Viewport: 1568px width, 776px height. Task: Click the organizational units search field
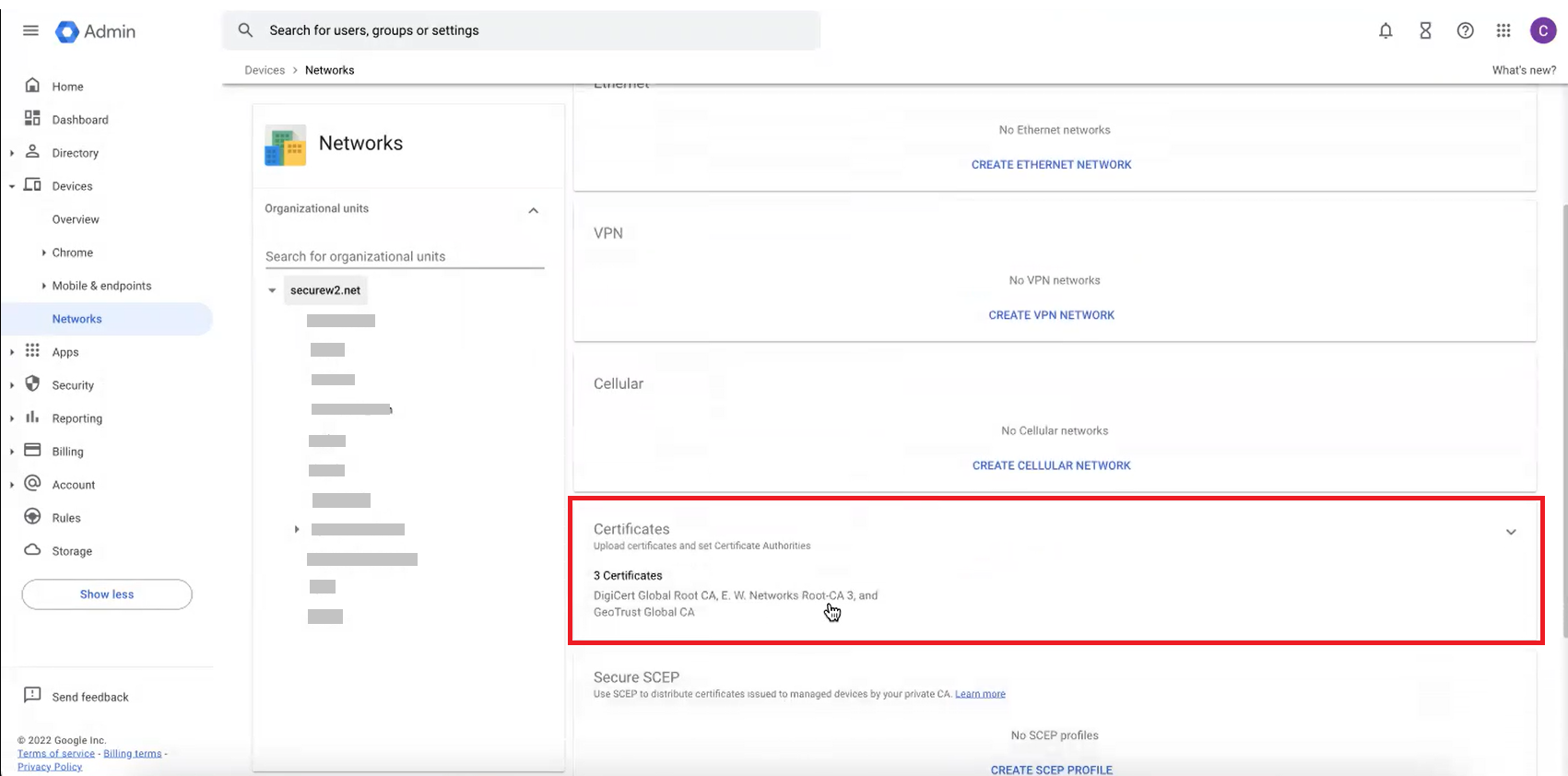(404, 256)
